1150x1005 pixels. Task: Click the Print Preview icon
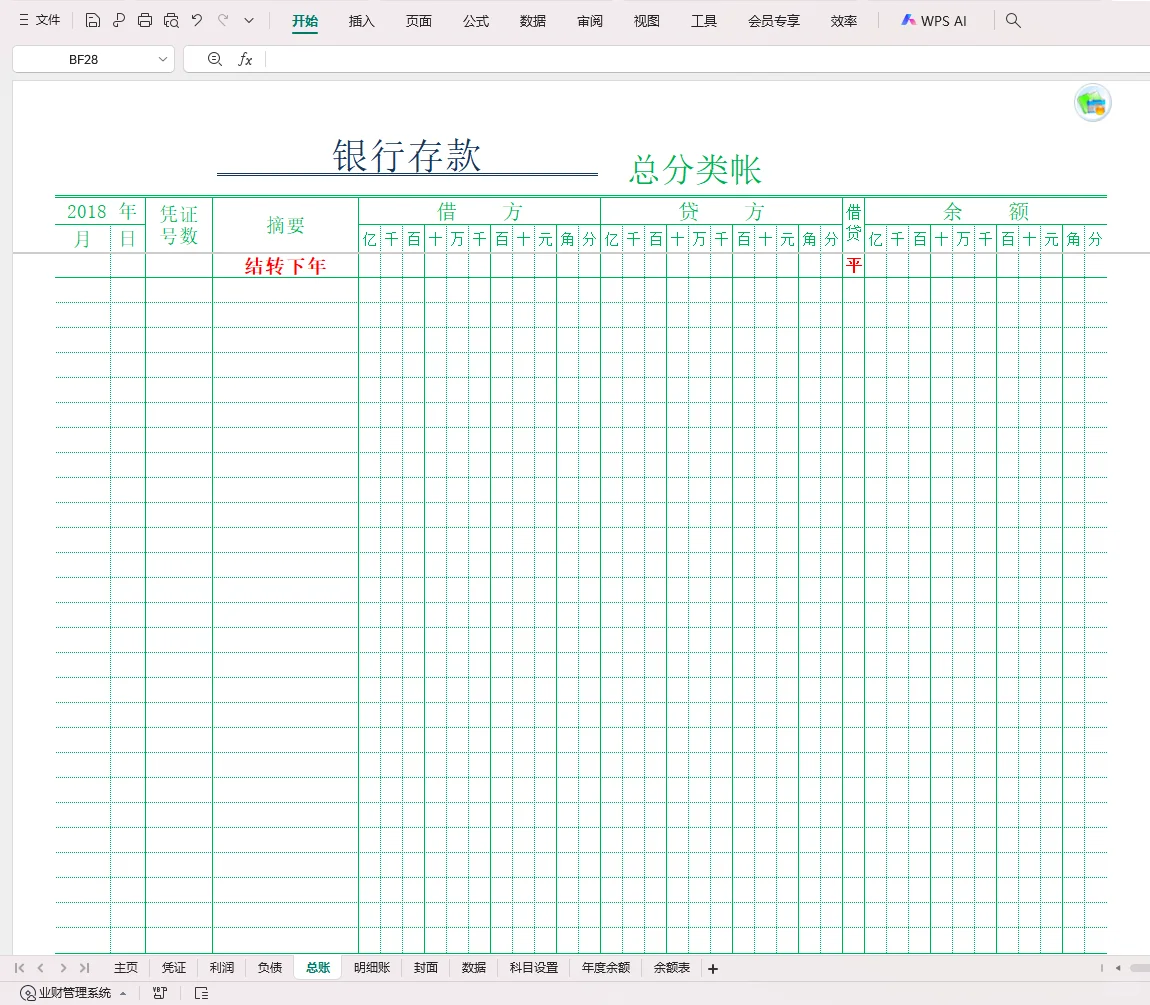click(171, 19)
